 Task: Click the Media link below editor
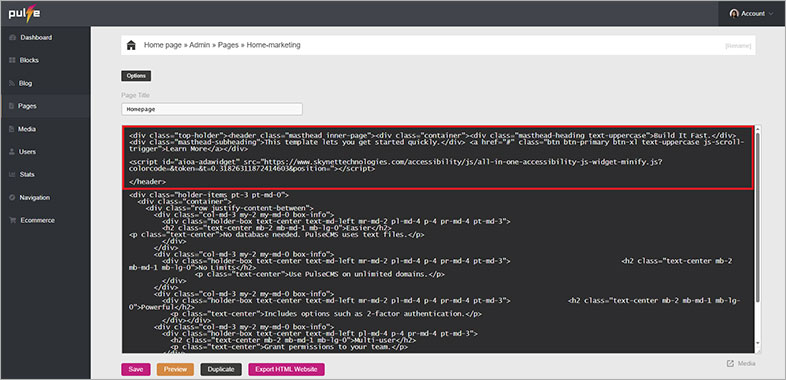pos(746,363)
